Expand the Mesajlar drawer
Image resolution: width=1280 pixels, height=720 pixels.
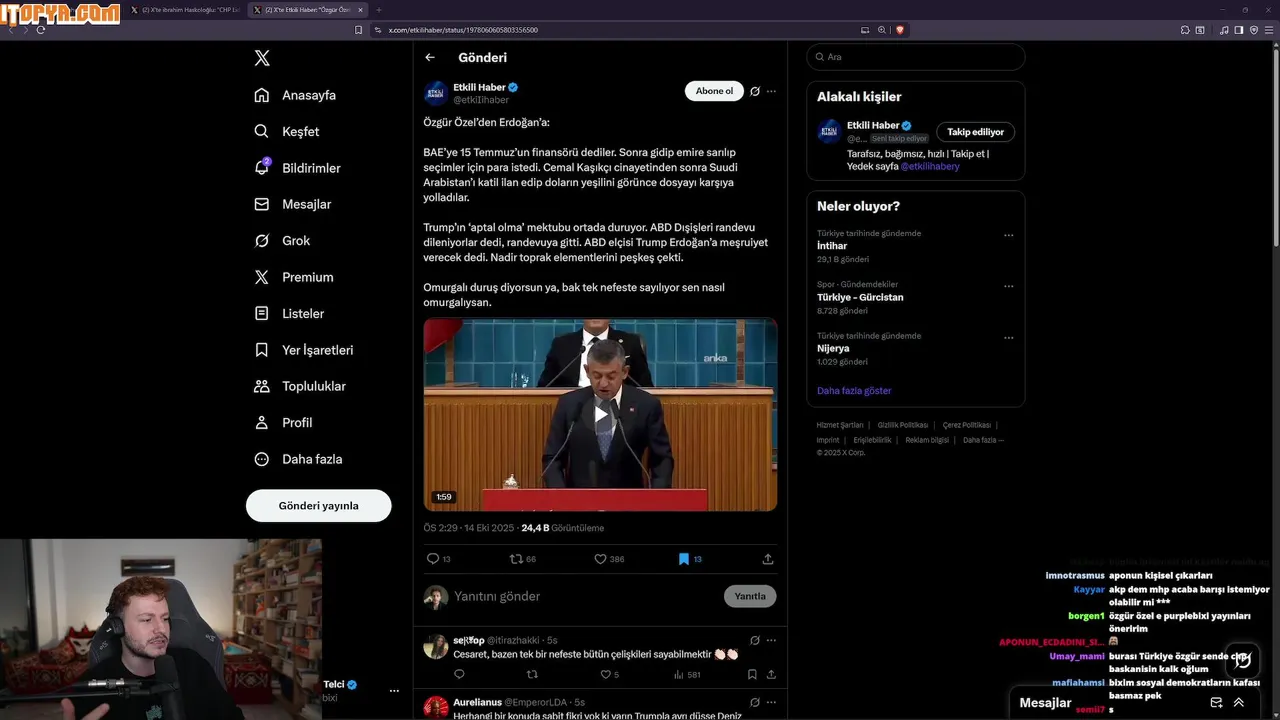click(1239, 703)
